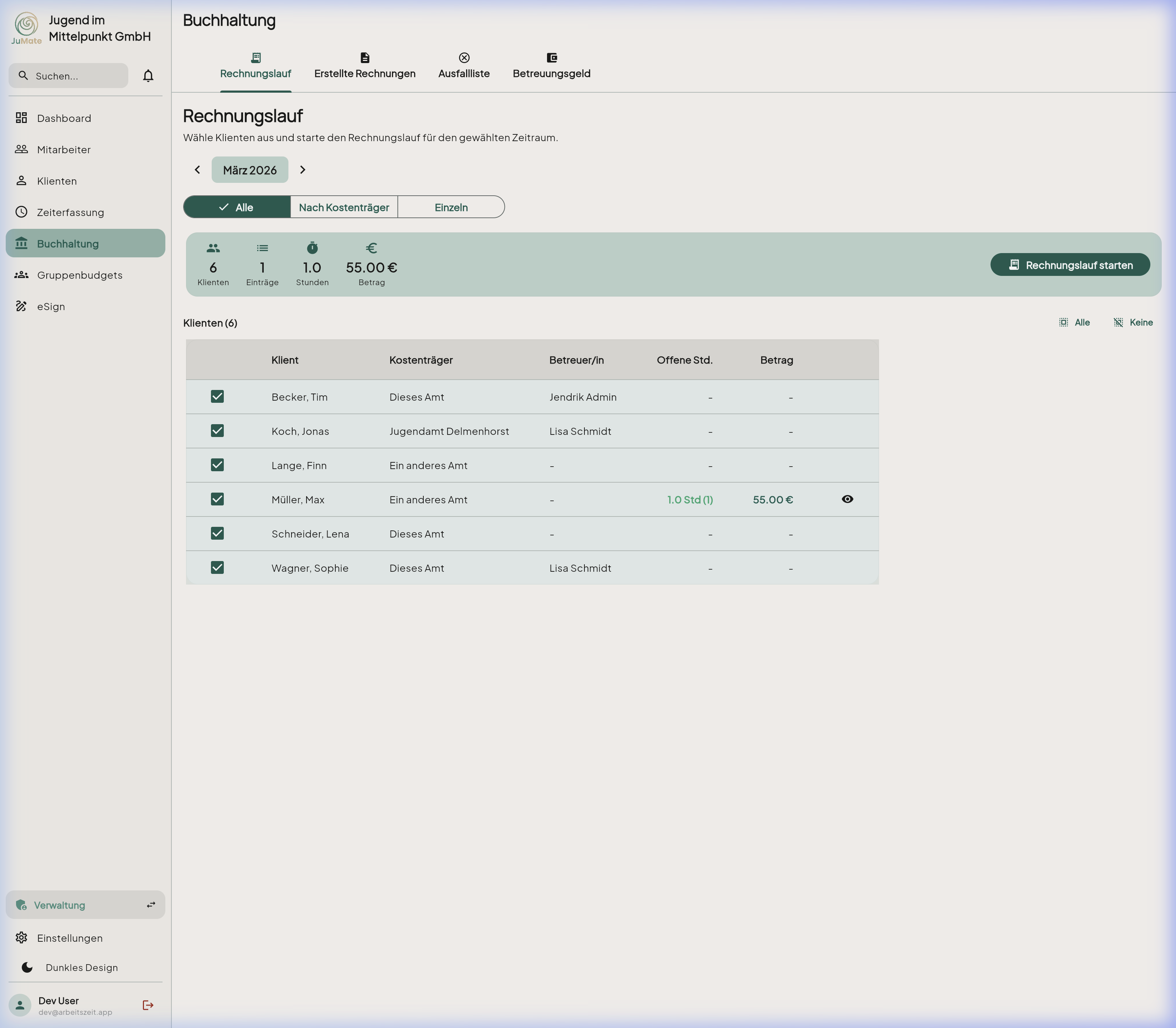Go to the Gruppenbudgets section
This screenshot has width=1176, height=1028.
click(x=79, y=275)
